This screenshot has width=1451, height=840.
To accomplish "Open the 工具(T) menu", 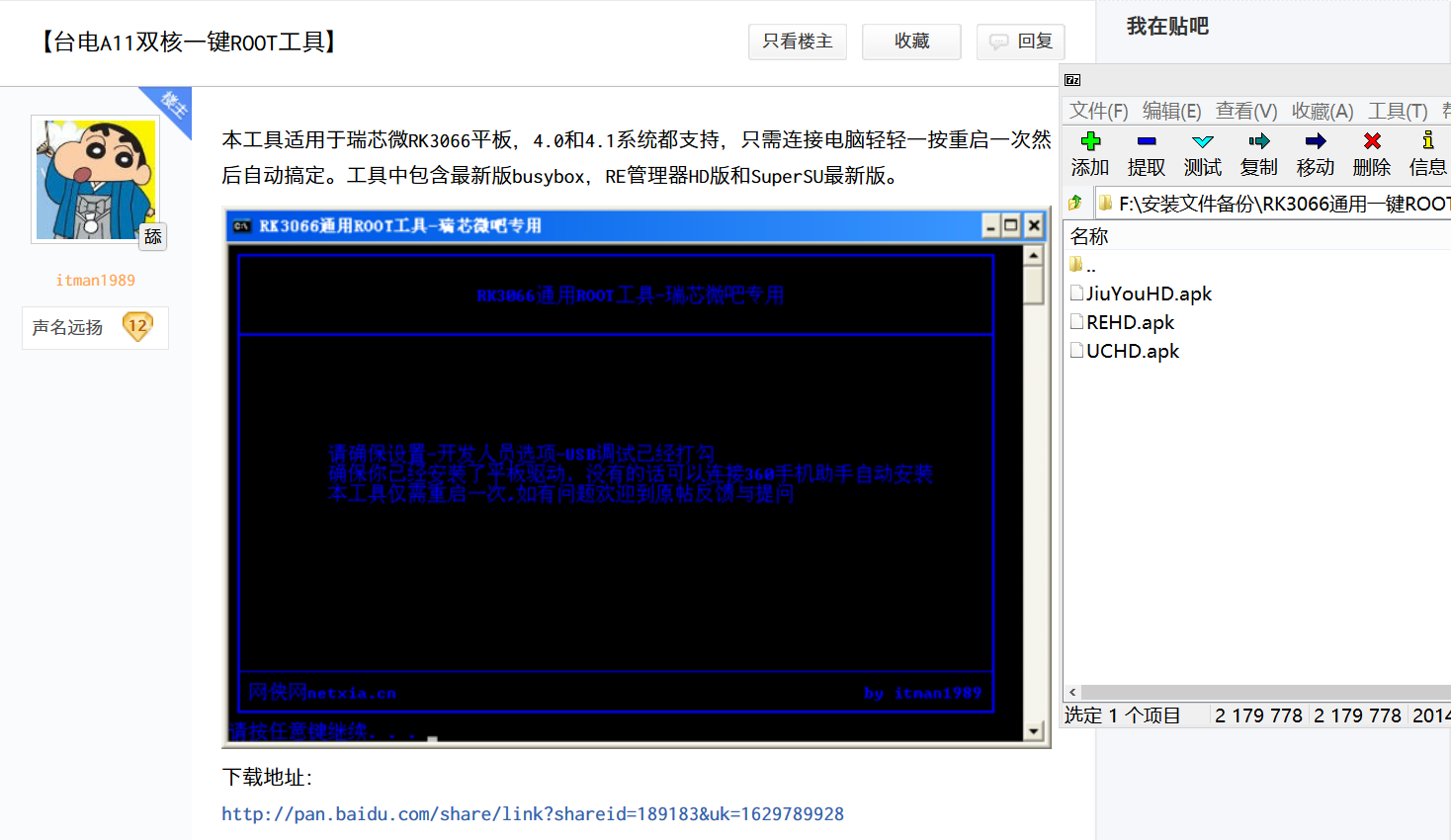I will pyautogui.click(x=1398, y=111).
